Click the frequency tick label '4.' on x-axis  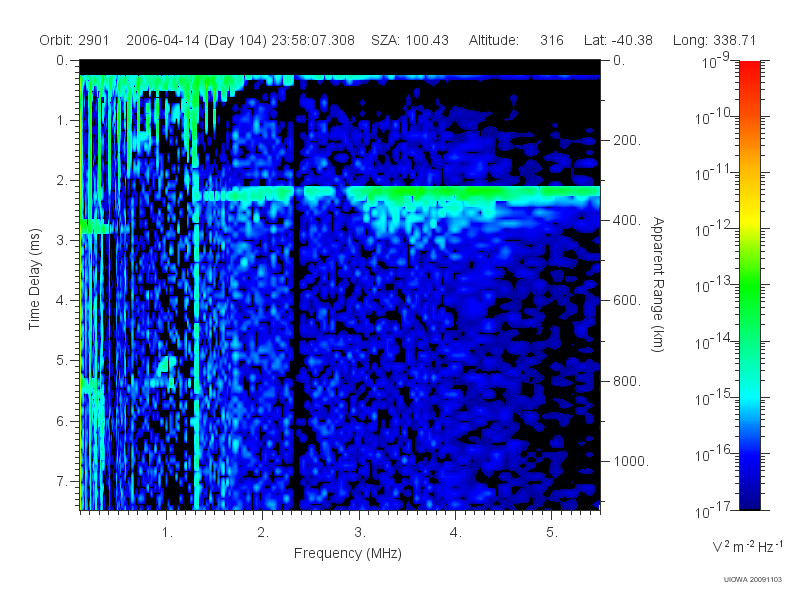click(x=456, y=533)
